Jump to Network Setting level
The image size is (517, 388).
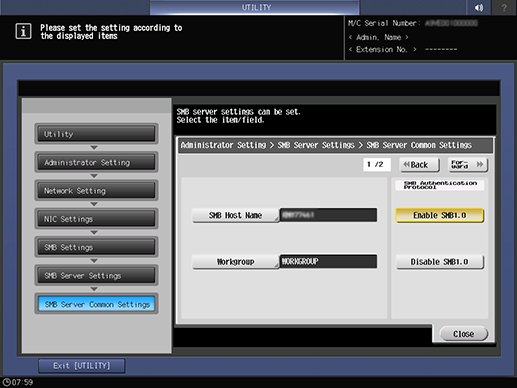pos(96,191)
